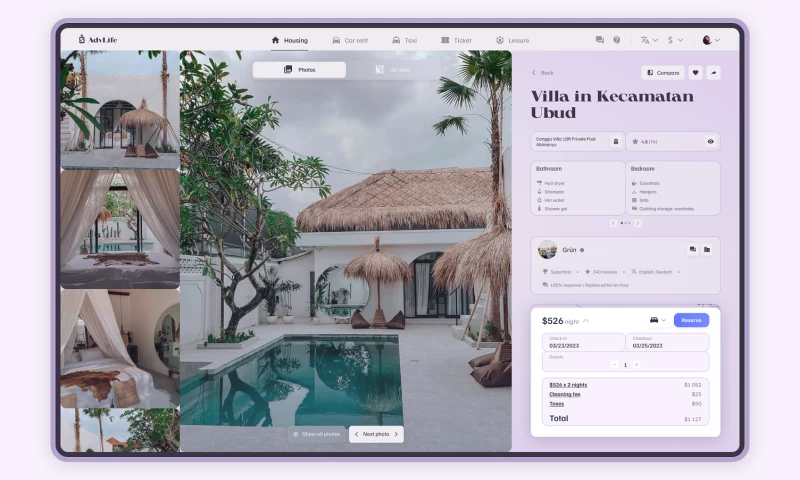Click the lock icon beside villa name
The width and height of the screenshot is (800, 480).
click(x=616, y=142)
